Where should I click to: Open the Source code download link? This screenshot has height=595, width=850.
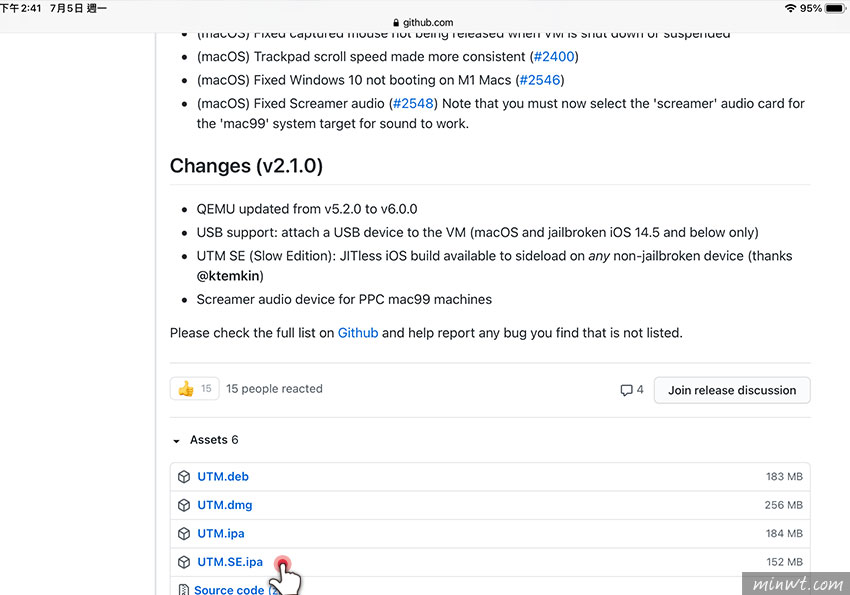(x=229, y=590)
